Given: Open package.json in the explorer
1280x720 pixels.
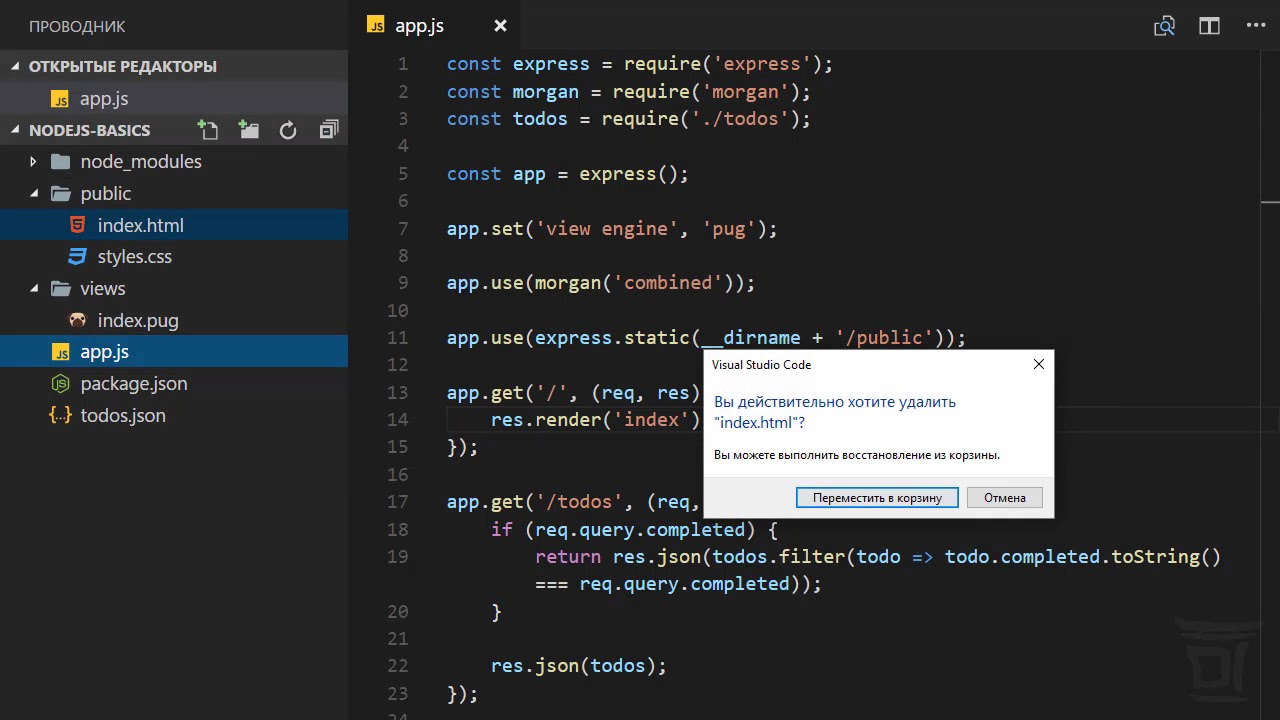Looking at the screenshot, I should point(133,384).
